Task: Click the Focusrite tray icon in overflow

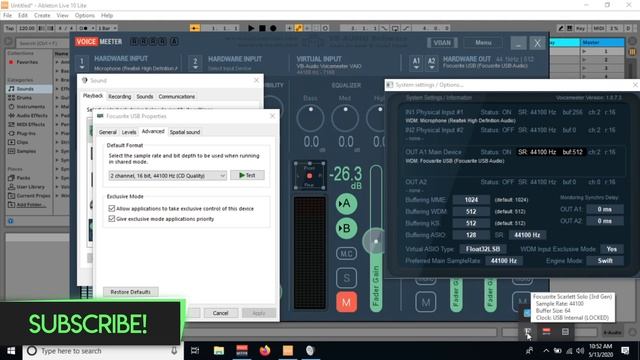Action: pyautogui.click(x=528, y=331)
